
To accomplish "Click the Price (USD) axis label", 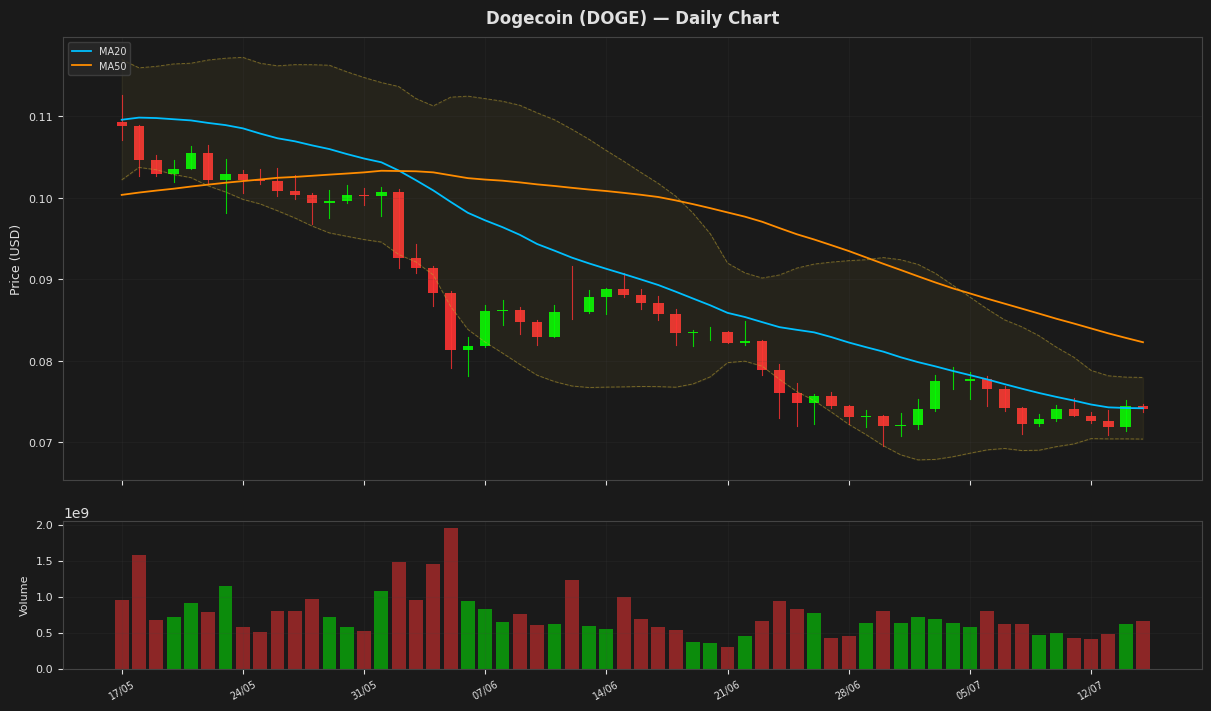I will point(15,259).
